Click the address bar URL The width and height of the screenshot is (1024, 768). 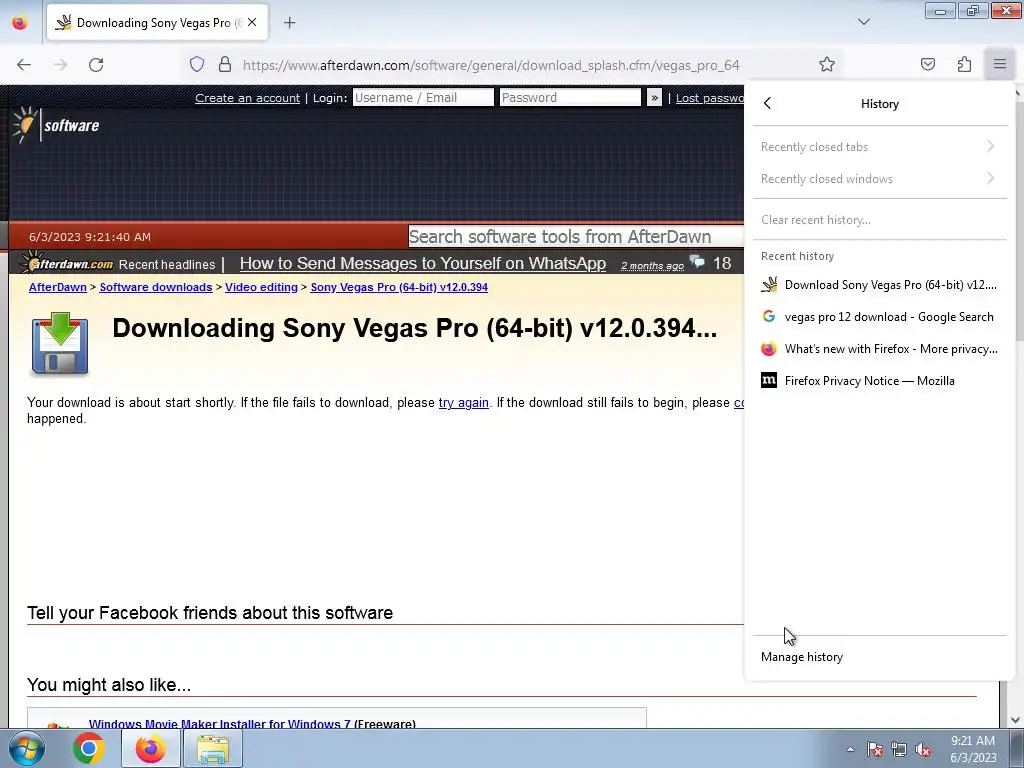[x=490, y=65]
